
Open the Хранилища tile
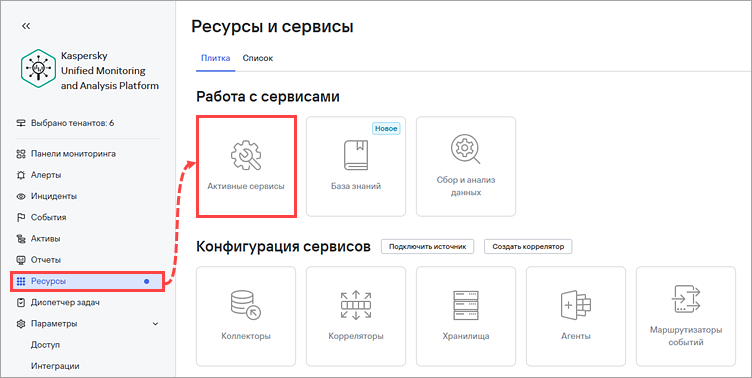466,317
